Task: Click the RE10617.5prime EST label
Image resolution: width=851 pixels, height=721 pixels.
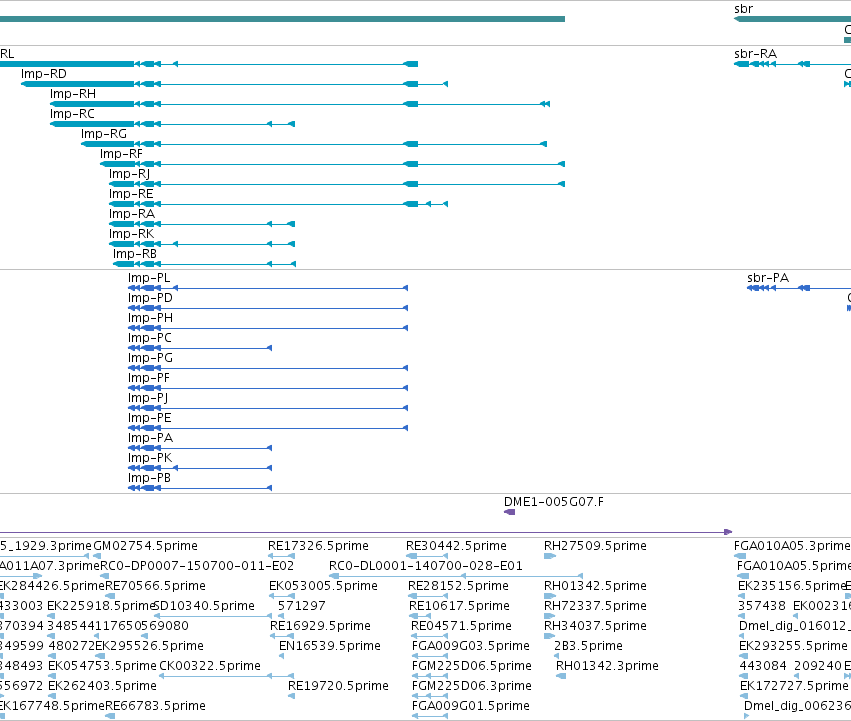Action: [459, 606]
